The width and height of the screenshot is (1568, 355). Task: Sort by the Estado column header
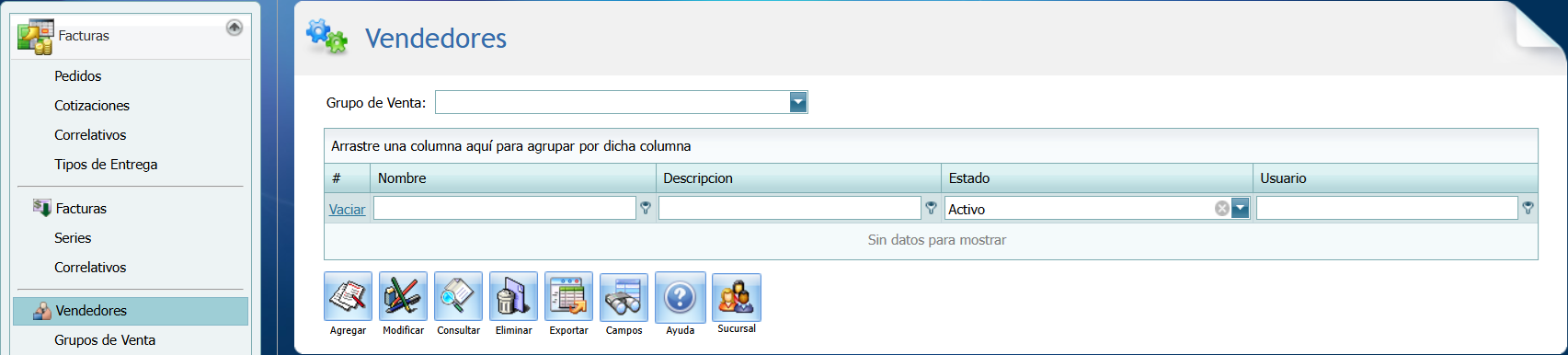(x=1097, y=178)
